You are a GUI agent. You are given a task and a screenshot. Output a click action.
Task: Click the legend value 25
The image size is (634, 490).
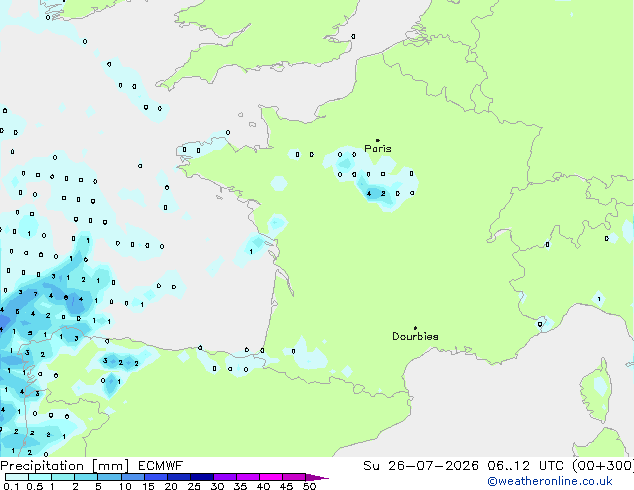[x=194, y=486]
